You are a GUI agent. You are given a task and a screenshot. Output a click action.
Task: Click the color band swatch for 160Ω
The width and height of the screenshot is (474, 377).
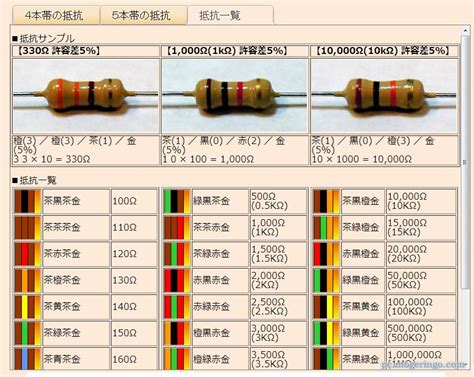28,359
